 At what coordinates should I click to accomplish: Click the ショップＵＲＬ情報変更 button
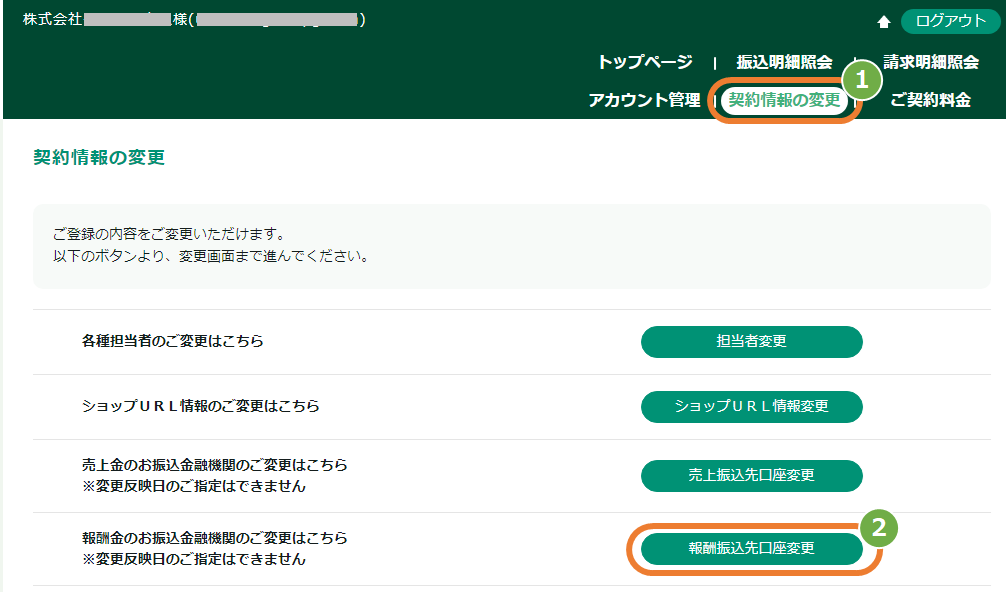[x=751, y=407]
